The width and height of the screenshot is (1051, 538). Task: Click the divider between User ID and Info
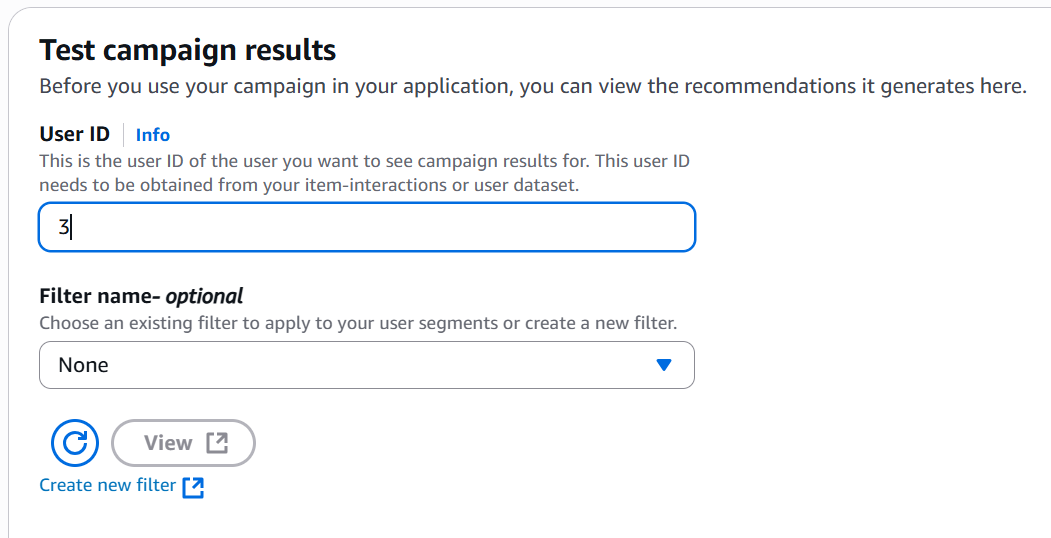(x=123, y=135)
